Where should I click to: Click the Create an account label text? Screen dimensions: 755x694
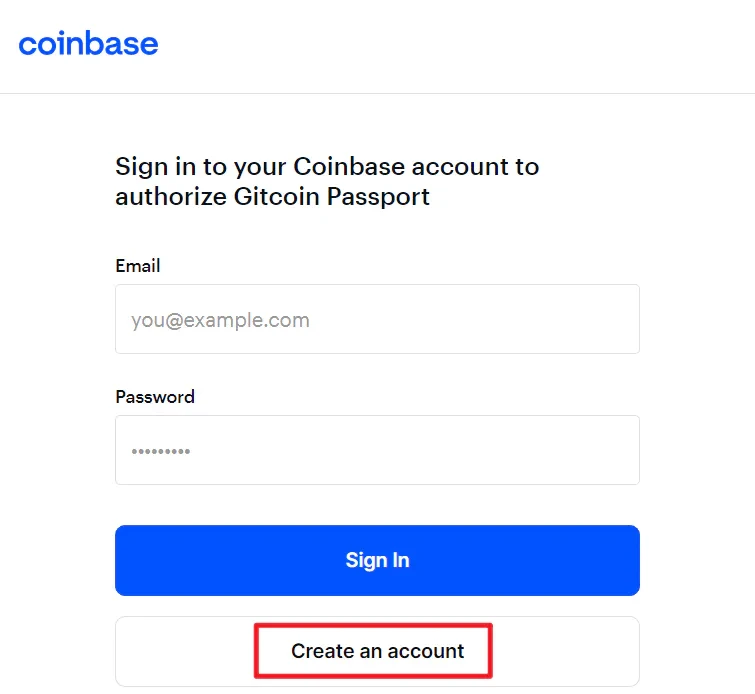coord(377,651)
